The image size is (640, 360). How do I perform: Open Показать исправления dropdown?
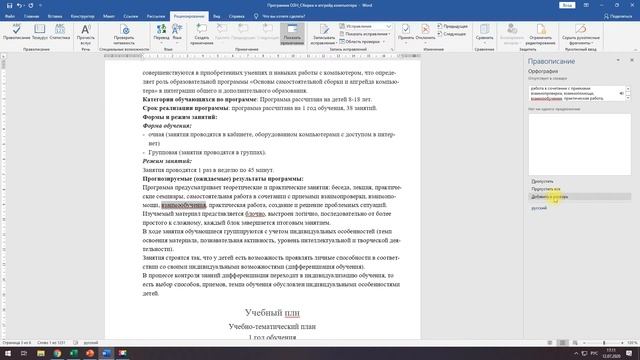coord(365,34)
